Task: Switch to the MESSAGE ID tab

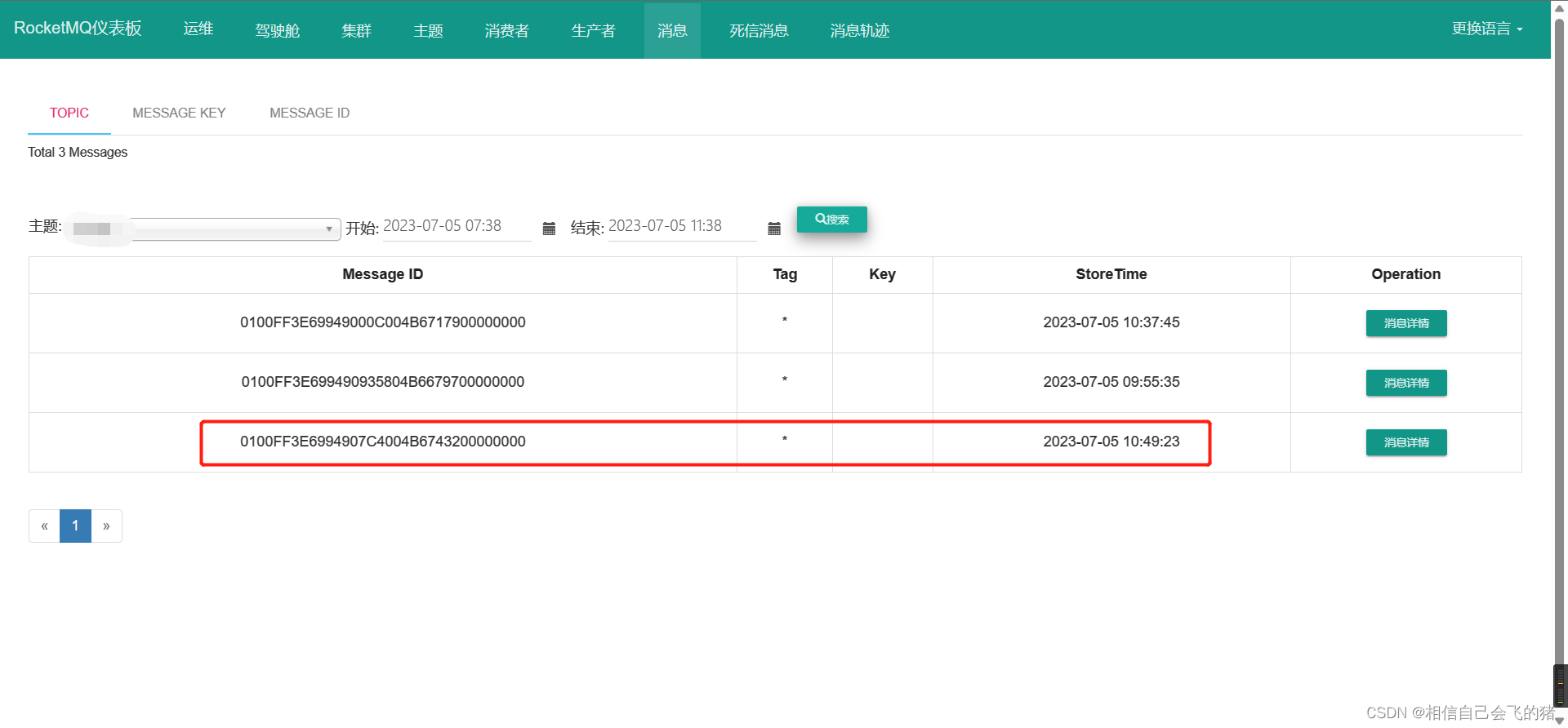Action: [x=310, y=113]
